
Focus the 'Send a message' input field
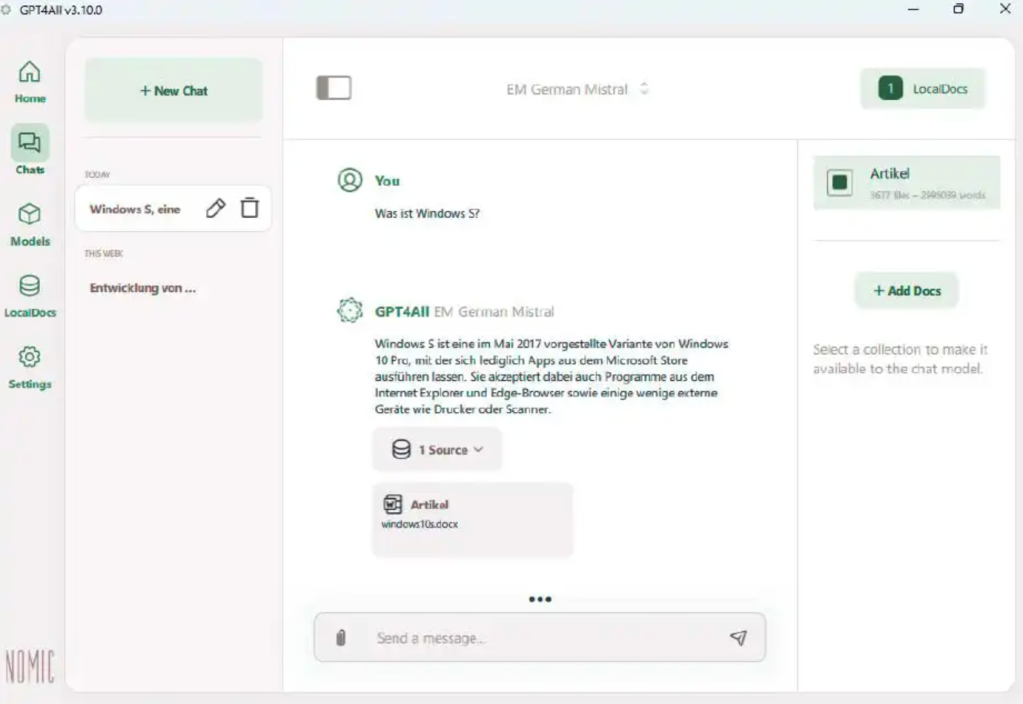point(540,638)
